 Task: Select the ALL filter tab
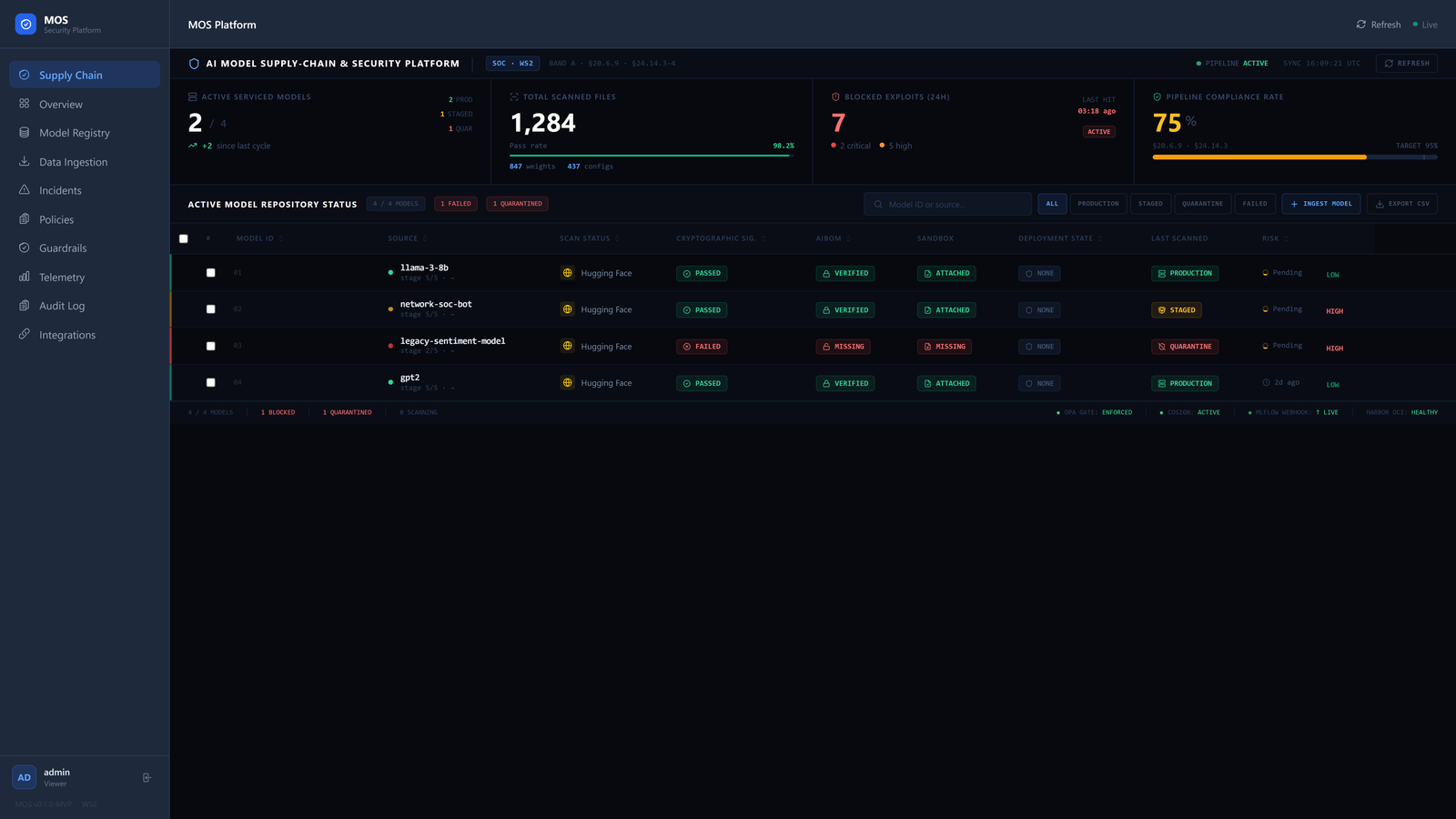(1052, 204)
